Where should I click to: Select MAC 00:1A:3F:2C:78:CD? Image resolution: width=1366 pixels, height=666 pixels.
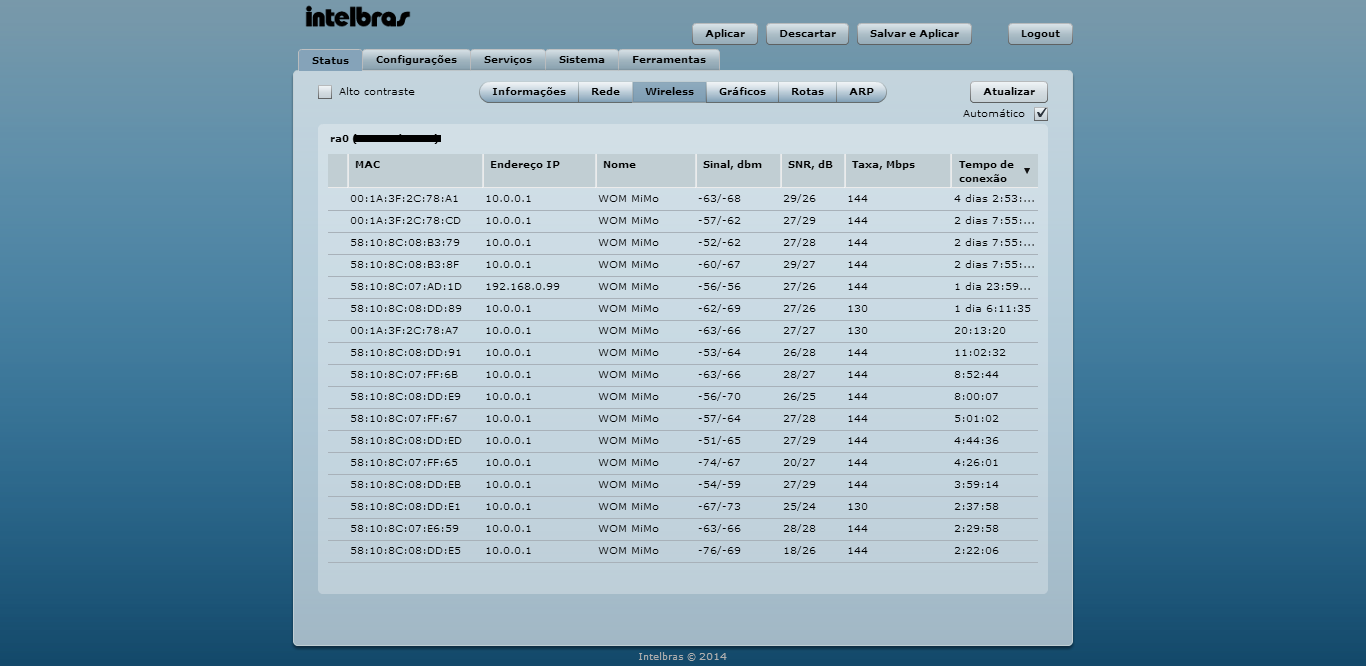[x=405, y=221]
